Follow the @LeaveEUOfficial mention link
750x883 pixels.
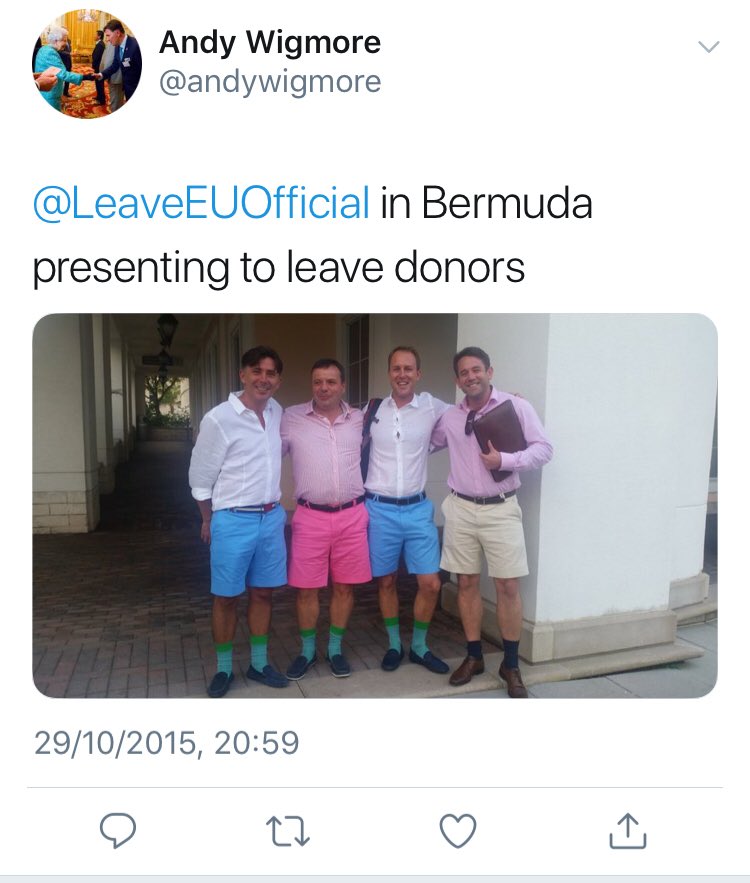202,203
